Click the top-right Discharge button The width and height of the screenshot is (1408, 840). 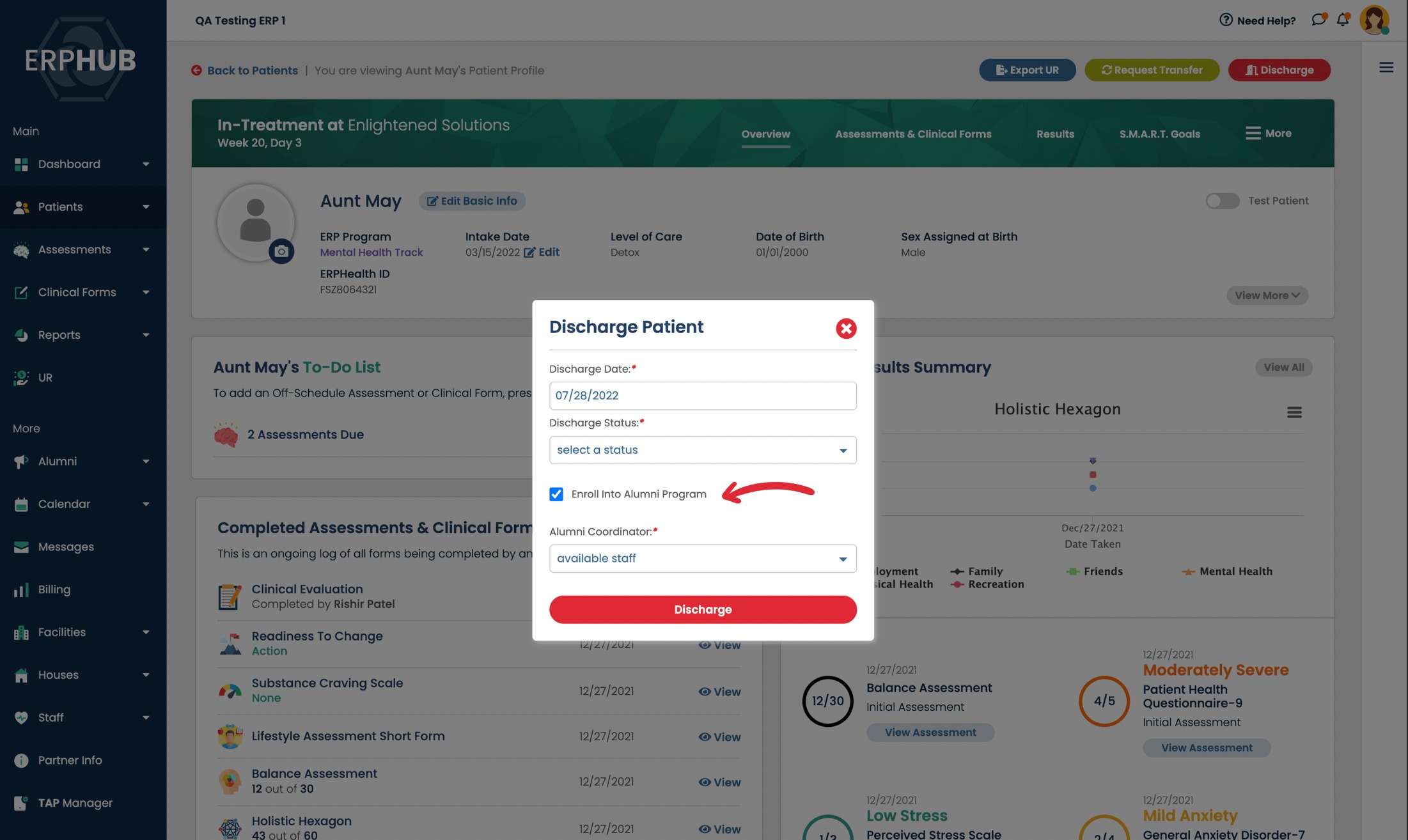pos(1279,70)
